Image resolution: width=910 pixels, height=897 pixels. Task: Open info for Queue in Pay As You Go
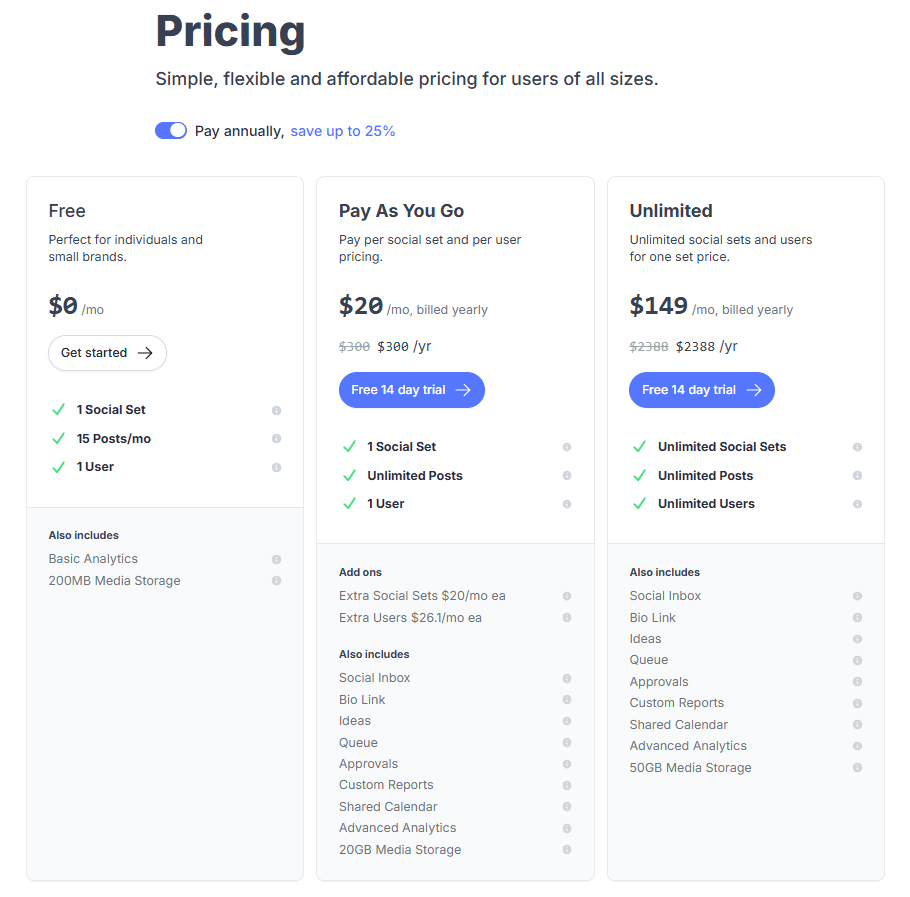(567, 742)
